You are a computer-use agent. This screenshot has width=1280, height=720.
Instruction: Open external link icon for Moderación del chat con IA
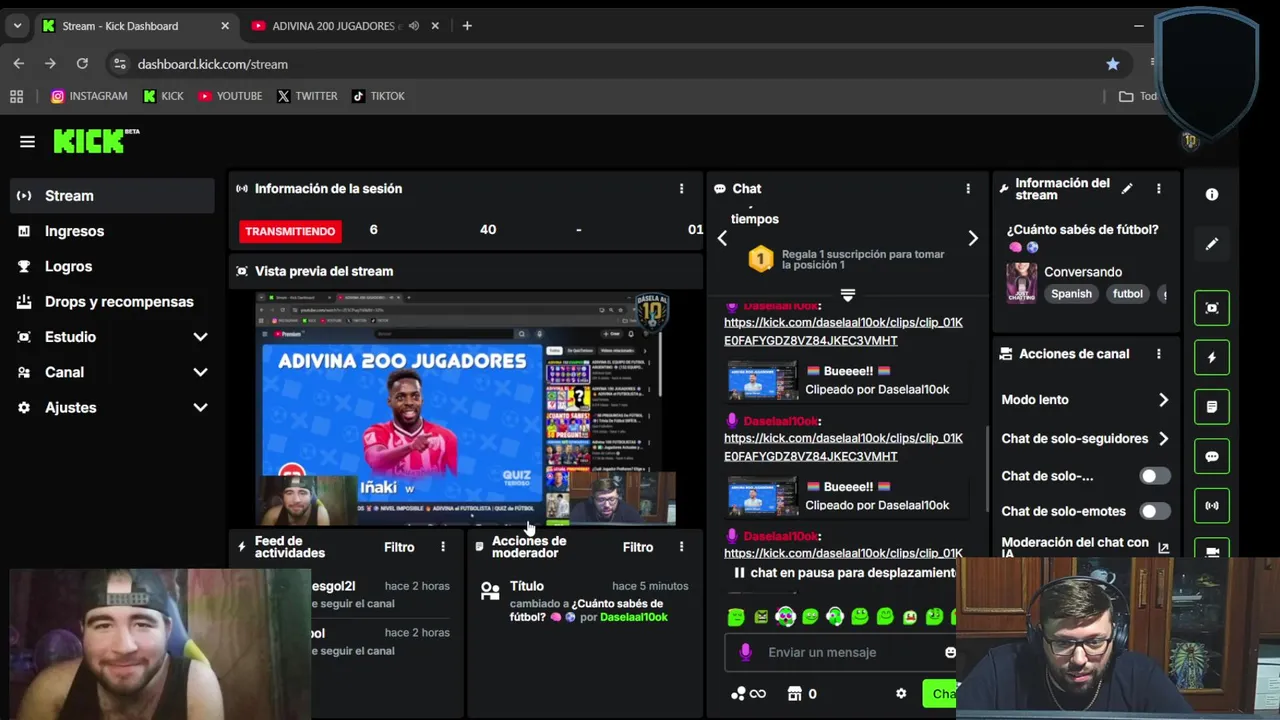pyautogui.click(x=1163, y=548)
